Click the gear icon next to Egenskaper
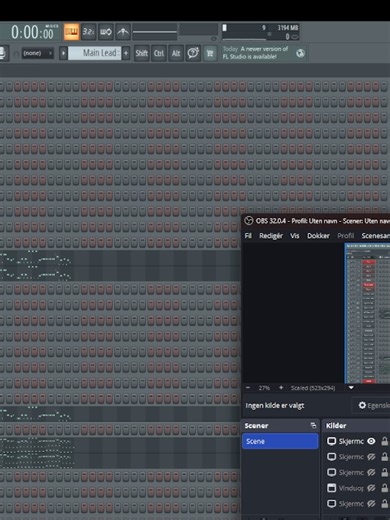 [362, 405]
